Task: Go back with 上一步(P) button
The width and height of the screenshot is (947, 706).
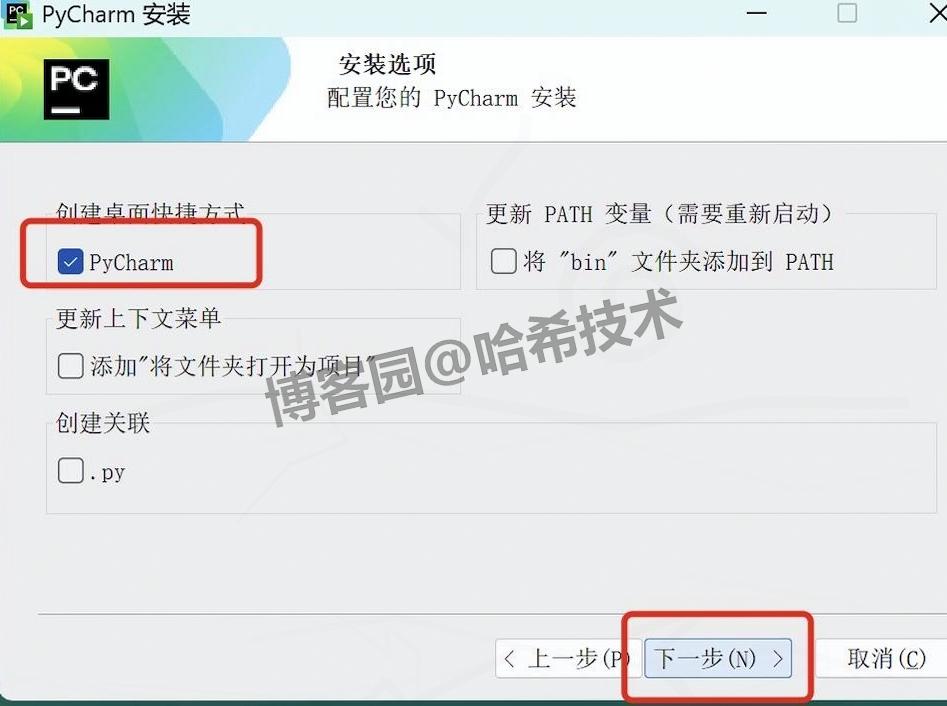Action: 563,658
